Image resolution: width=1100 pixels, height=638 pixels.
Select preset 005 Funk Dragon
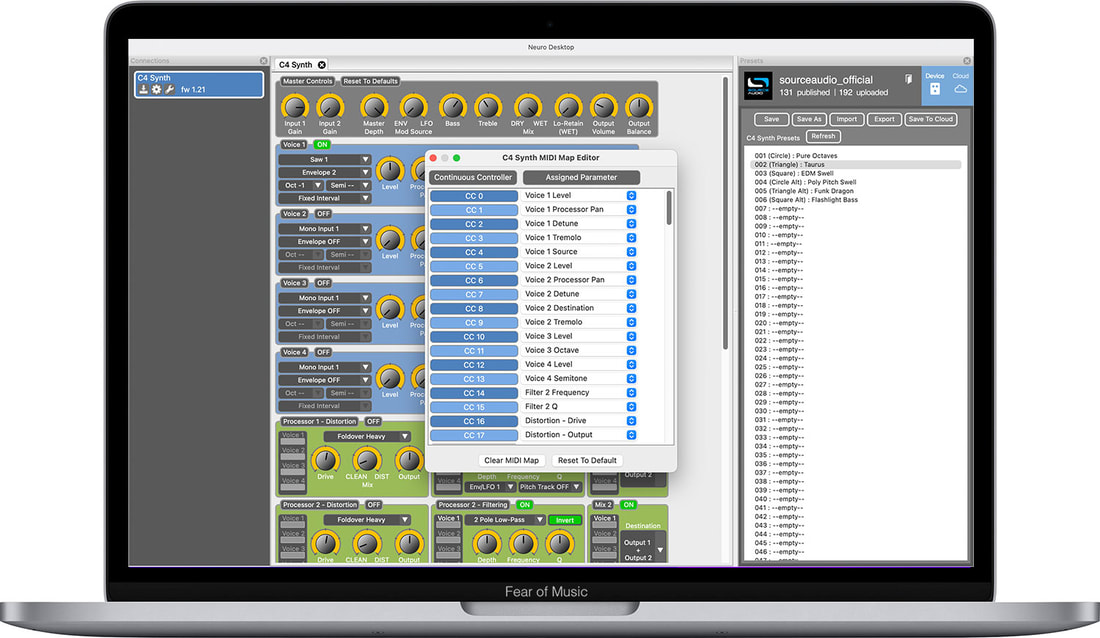point(804,191)
